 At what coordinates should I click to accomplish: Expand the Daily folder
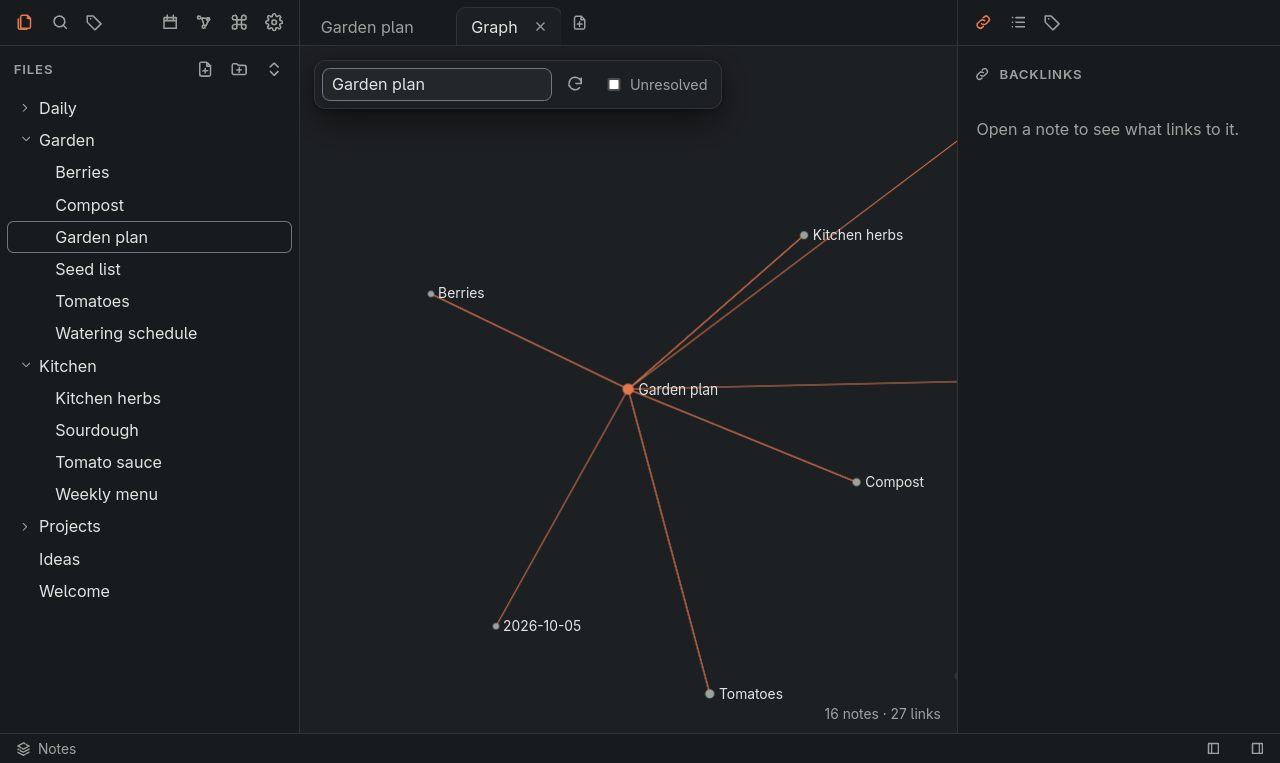point(149,108)
